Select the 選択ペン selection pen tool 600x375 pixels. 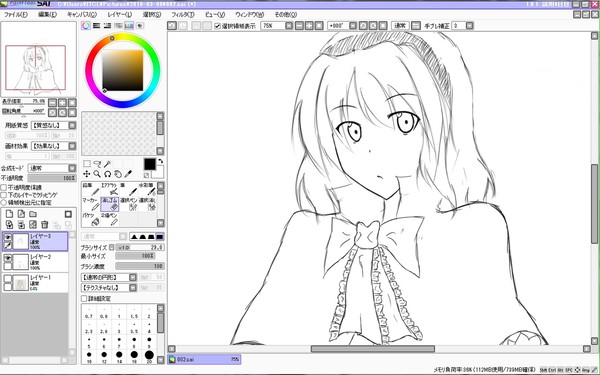pos(128,204)
